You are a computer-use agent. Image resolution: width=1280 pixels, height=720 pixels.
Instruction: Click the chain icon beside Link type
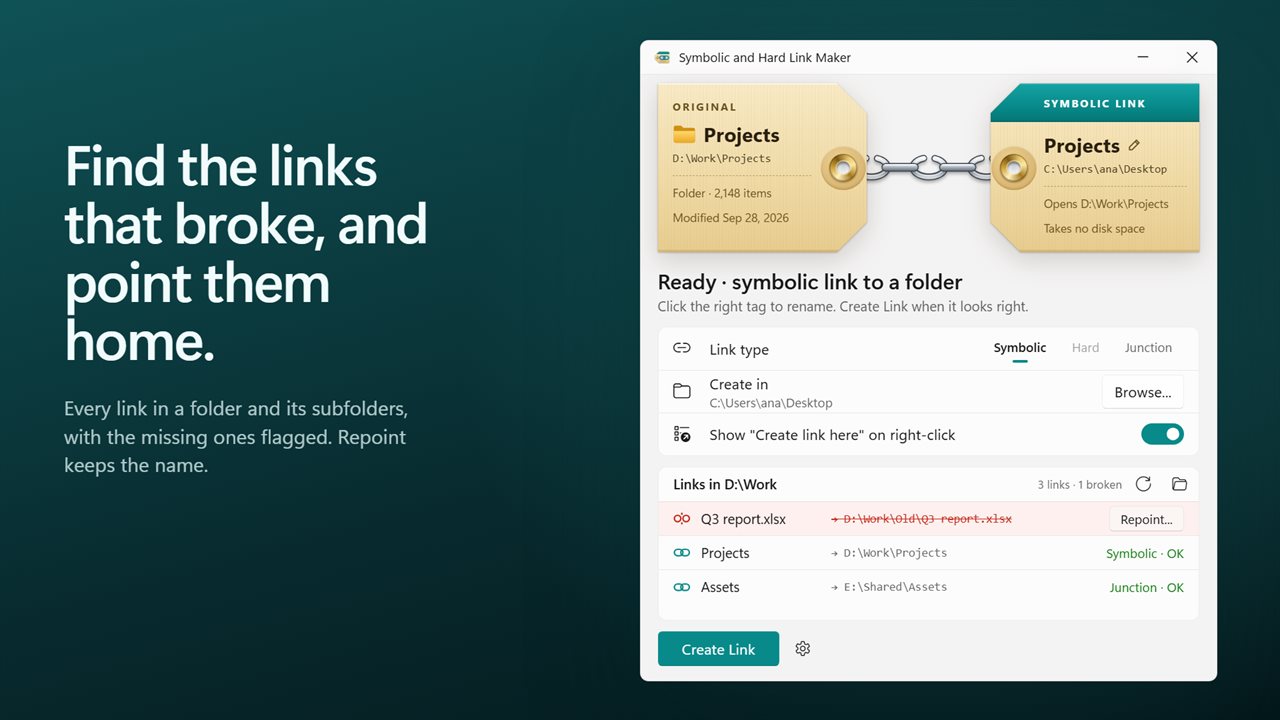[x=682, y=348]
